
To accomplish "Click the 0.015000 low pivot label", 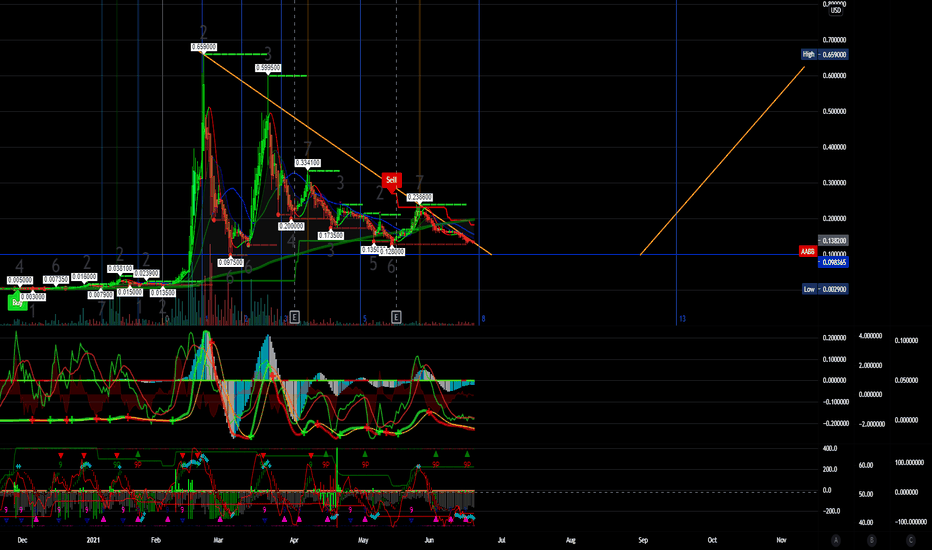I will coord(130,292).
